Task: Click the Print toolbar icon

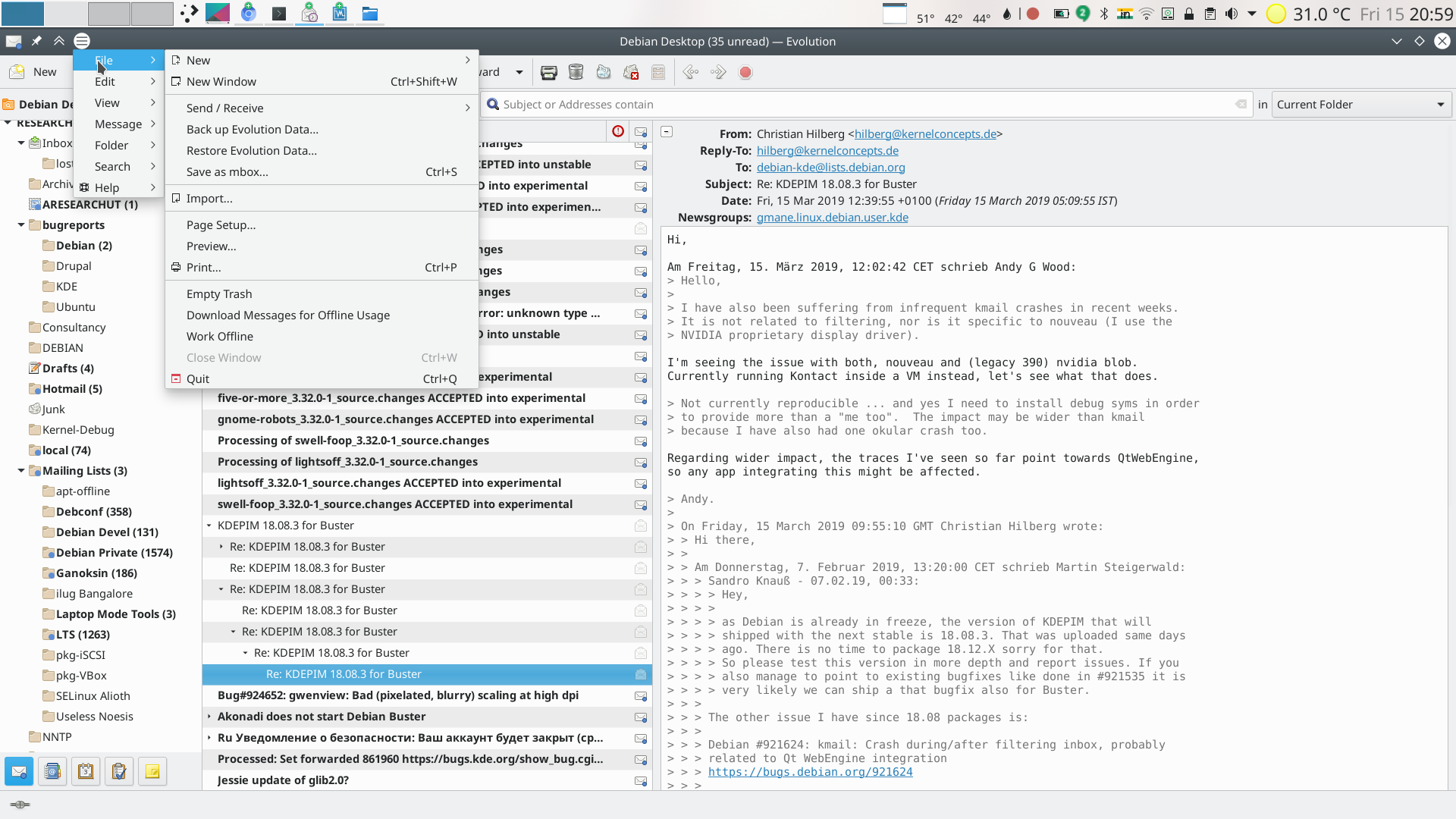Action: [x=549, y=73]
